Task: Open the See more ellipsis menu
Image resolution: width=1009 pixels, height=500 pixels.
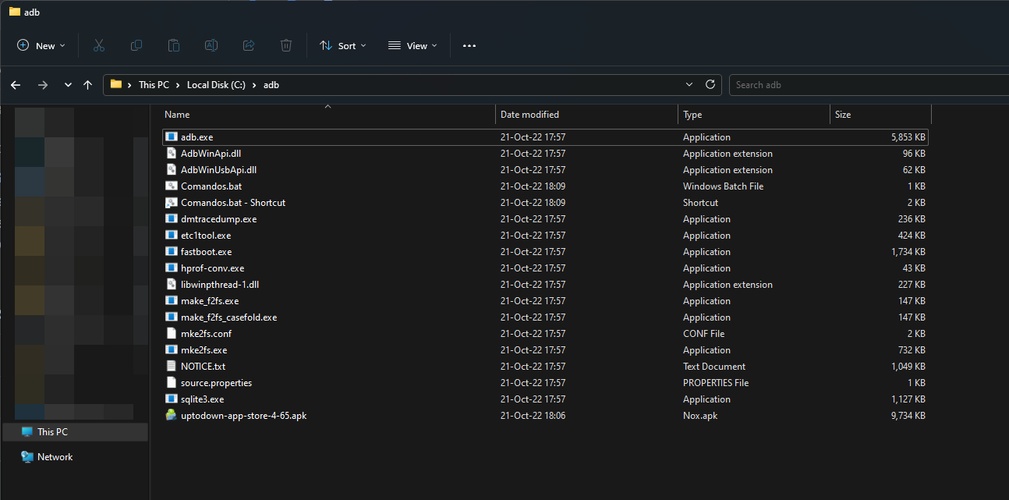Action: [469, 46]
